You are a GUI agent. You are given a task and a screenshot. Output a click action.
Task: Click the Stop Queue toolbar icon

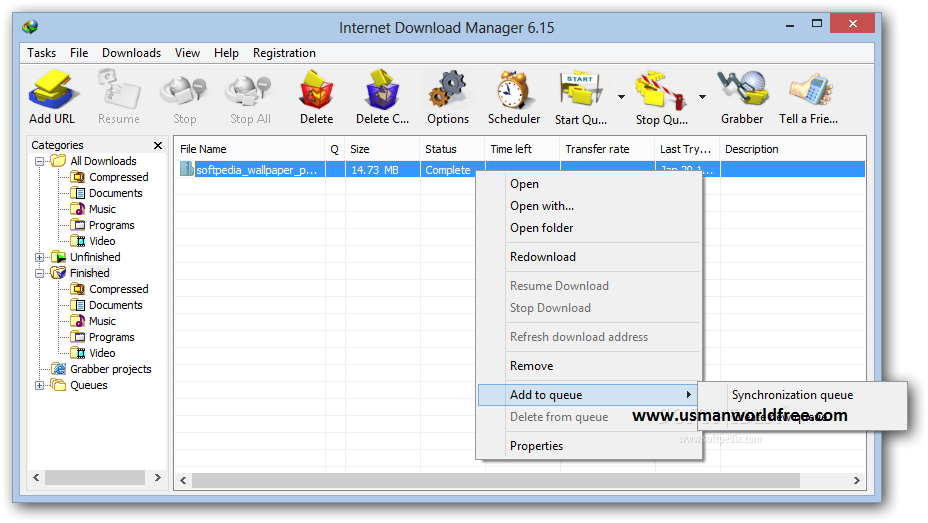tap(661, 90)
